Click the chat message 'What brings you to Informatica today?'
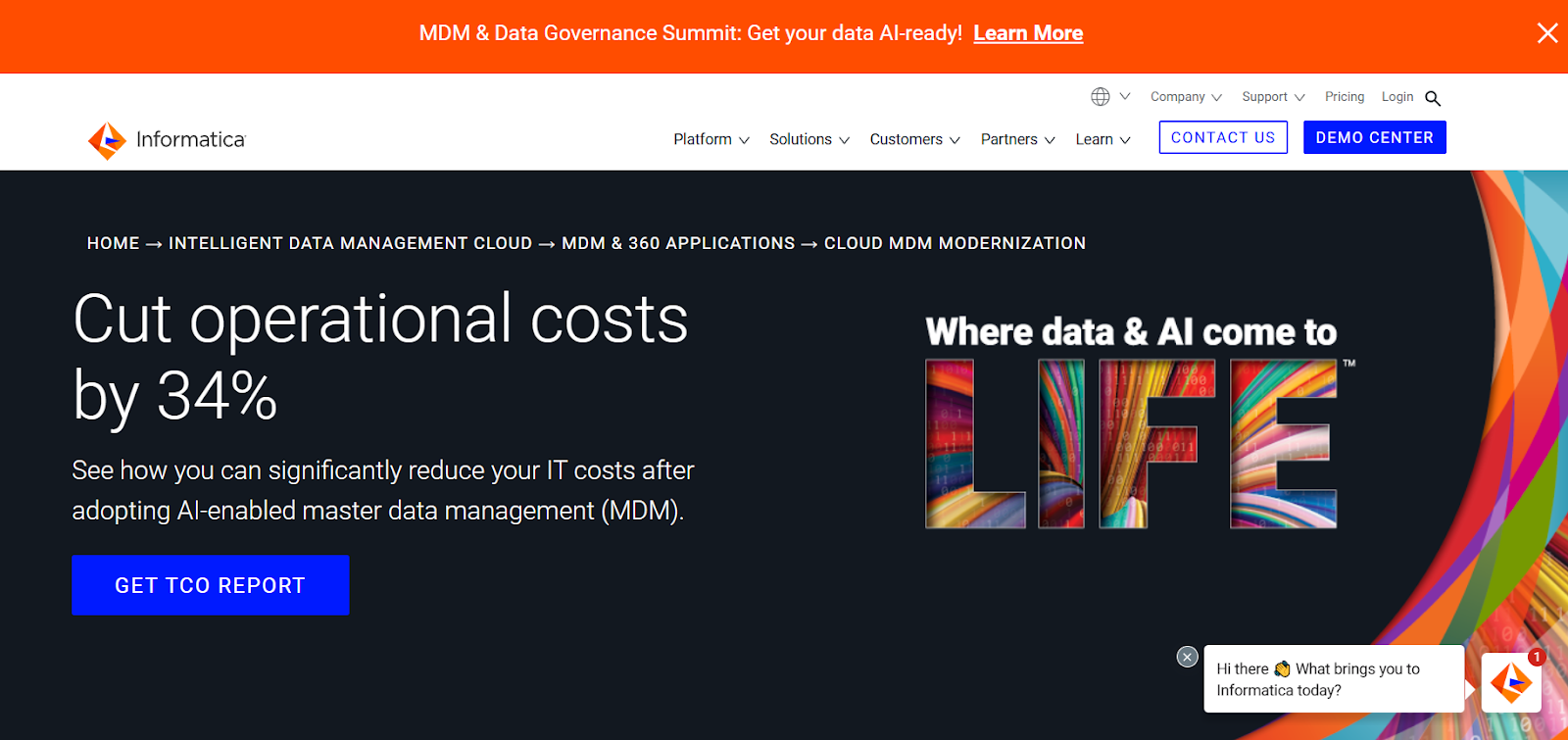Viewport: 1568px width, 740px height. (1333, 679)
